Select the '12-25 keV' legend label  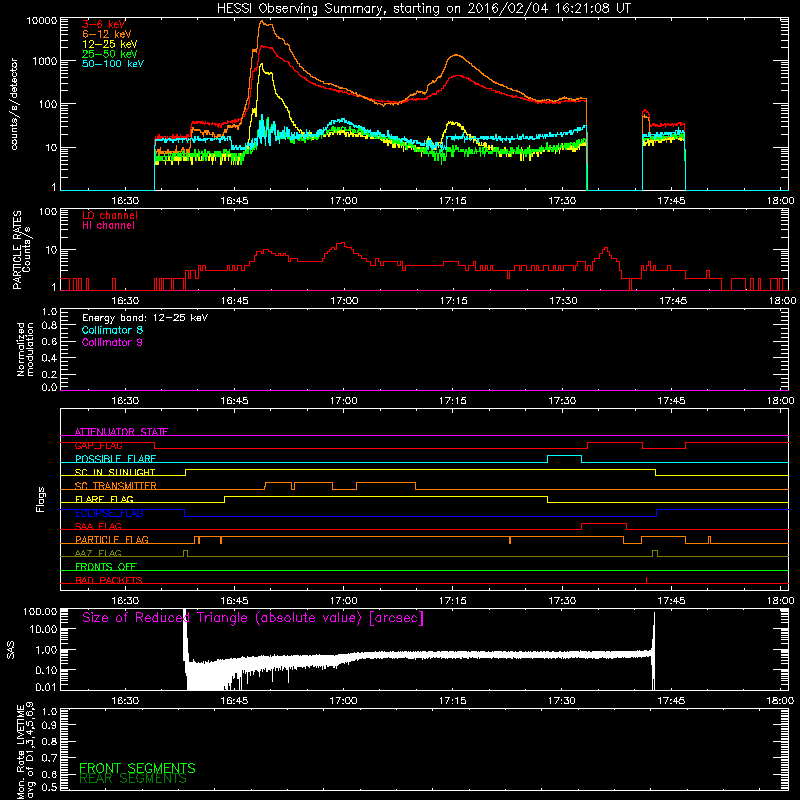(x=110, y=44)
